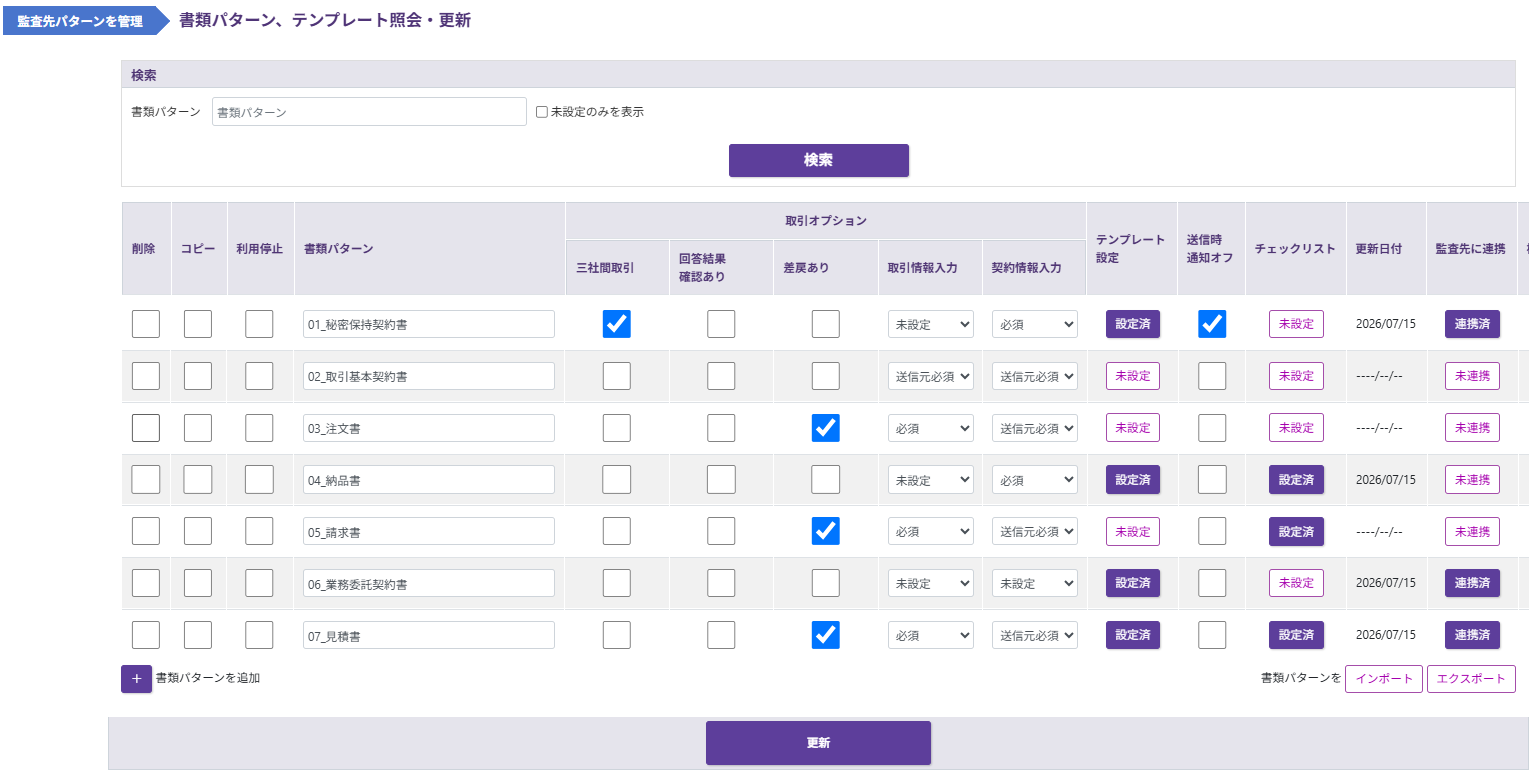The width and height of the screenshot is (1534, 778).
Task: Open テンプレート設定 設定済 for 01_秘密保持契約書
Action: [1133, 324]
